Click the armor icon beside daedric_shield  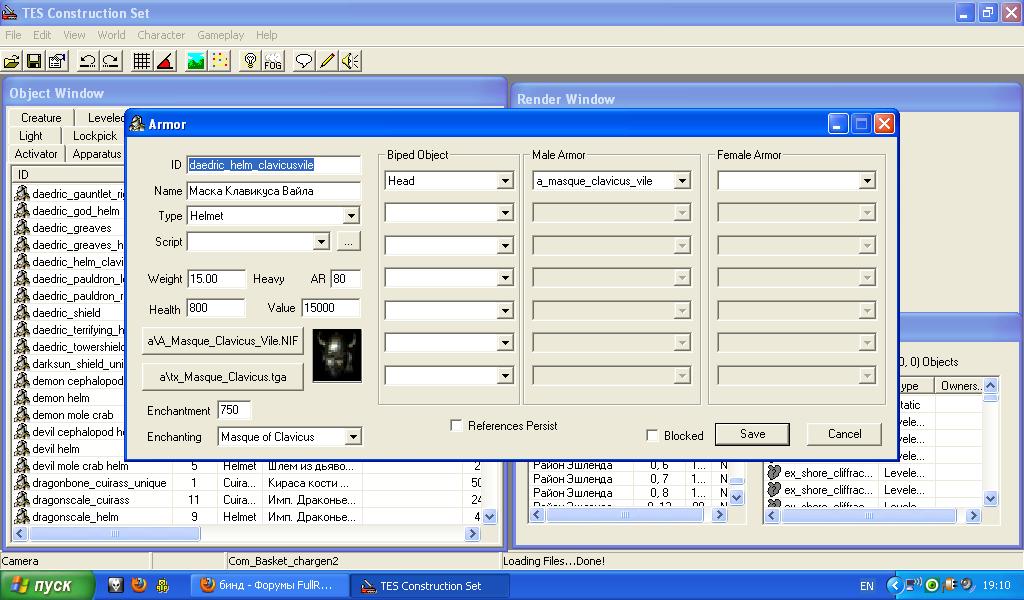22,312
